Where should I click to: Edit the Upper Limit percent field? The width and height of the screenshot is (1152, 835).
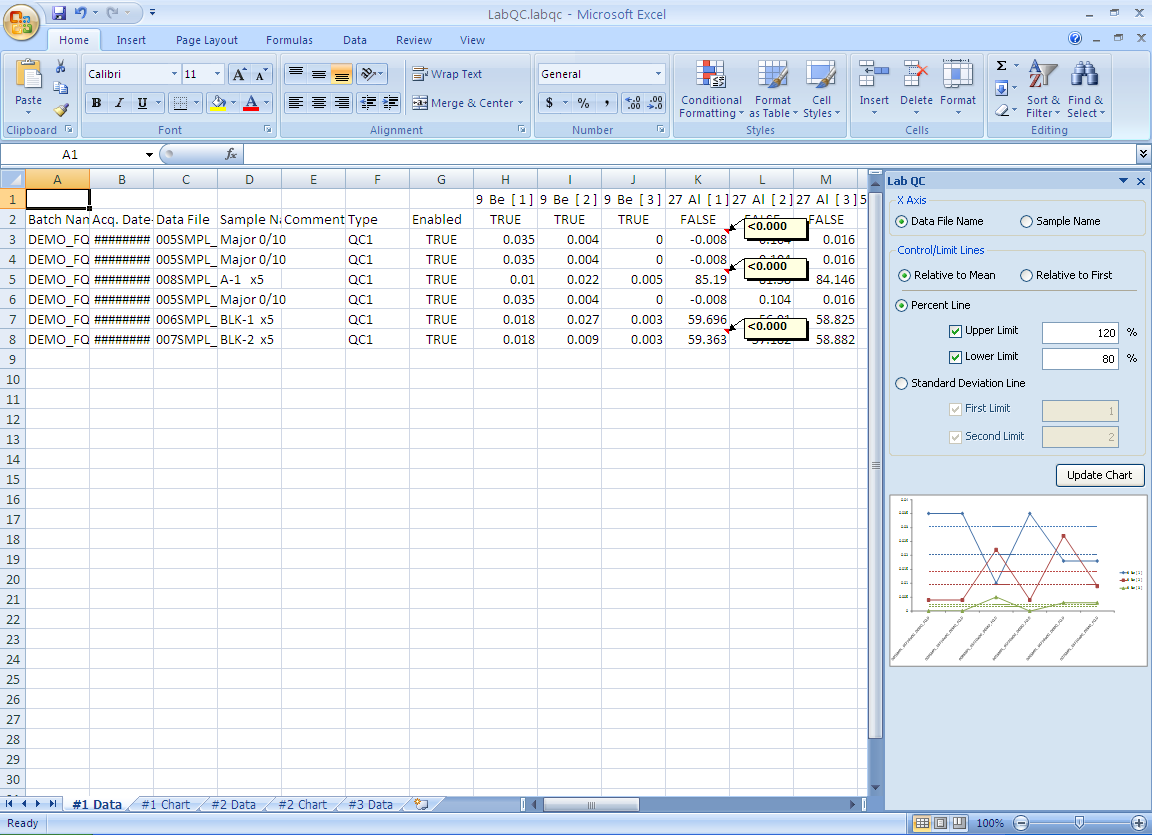coord(1080,333)
